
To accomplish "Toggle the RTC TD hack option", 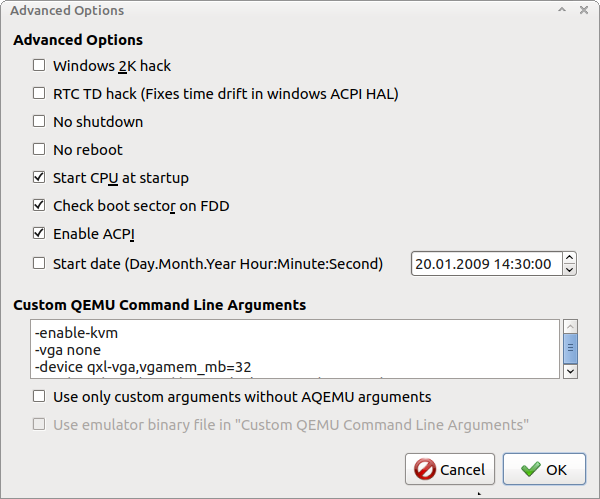I will point(39,93).
